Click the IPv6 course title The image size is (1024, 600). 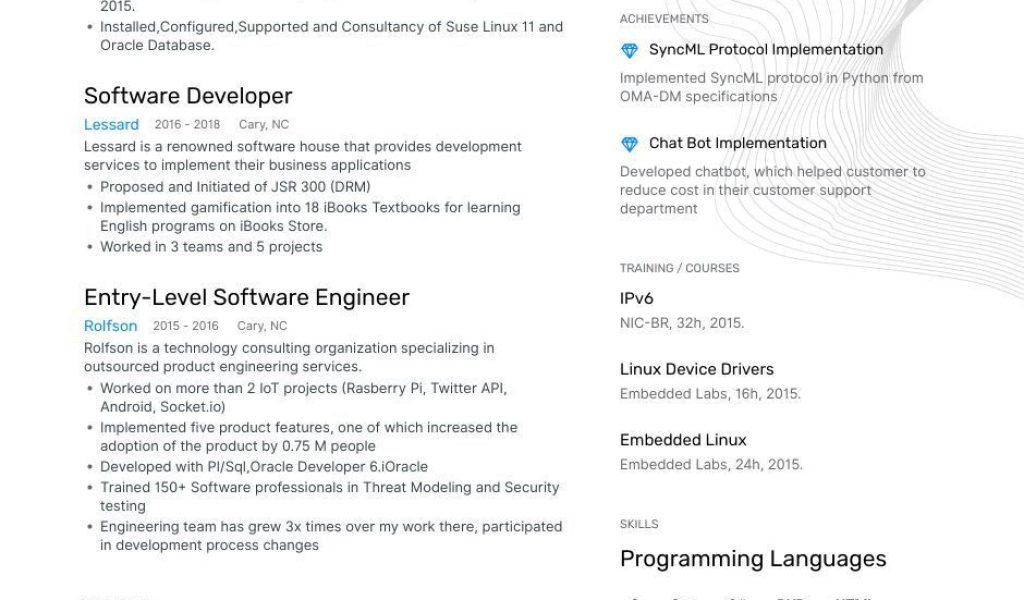[x=636, y=298]
